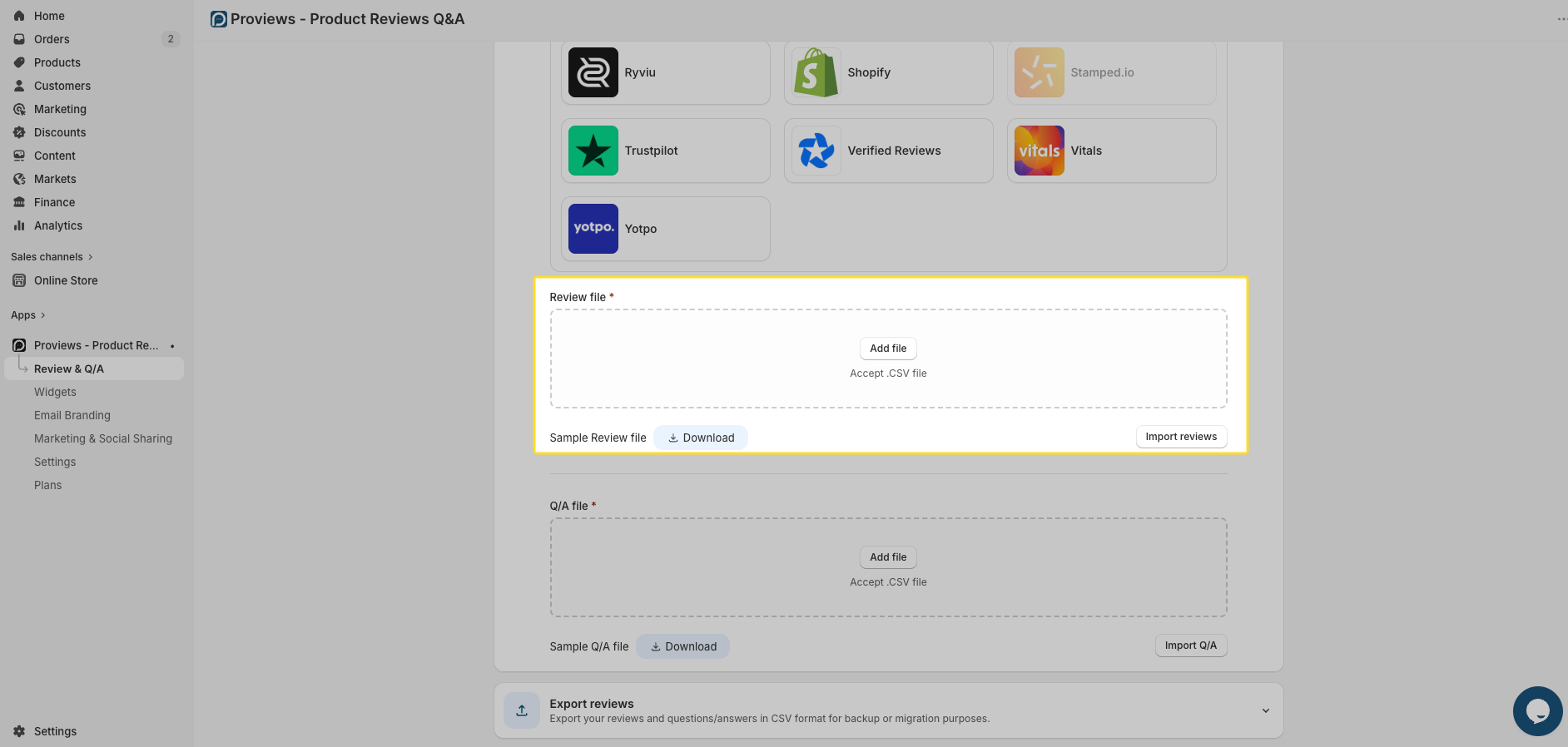Download the Sample Q/A file
The width and height of the screenshot is (1568, 747).
683,646
